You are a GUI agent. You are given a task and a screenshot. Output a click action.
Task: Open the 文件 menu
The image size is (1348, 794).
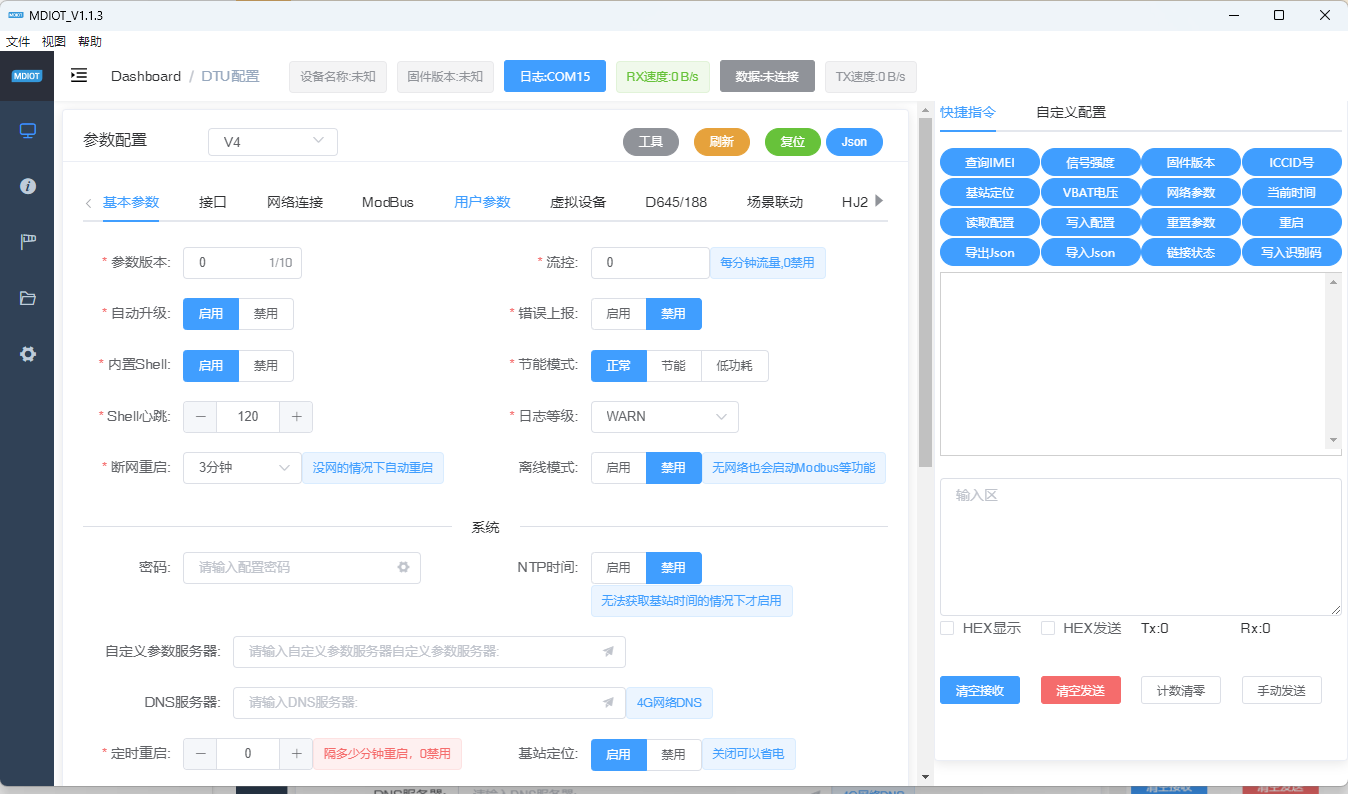pos(18,42)
